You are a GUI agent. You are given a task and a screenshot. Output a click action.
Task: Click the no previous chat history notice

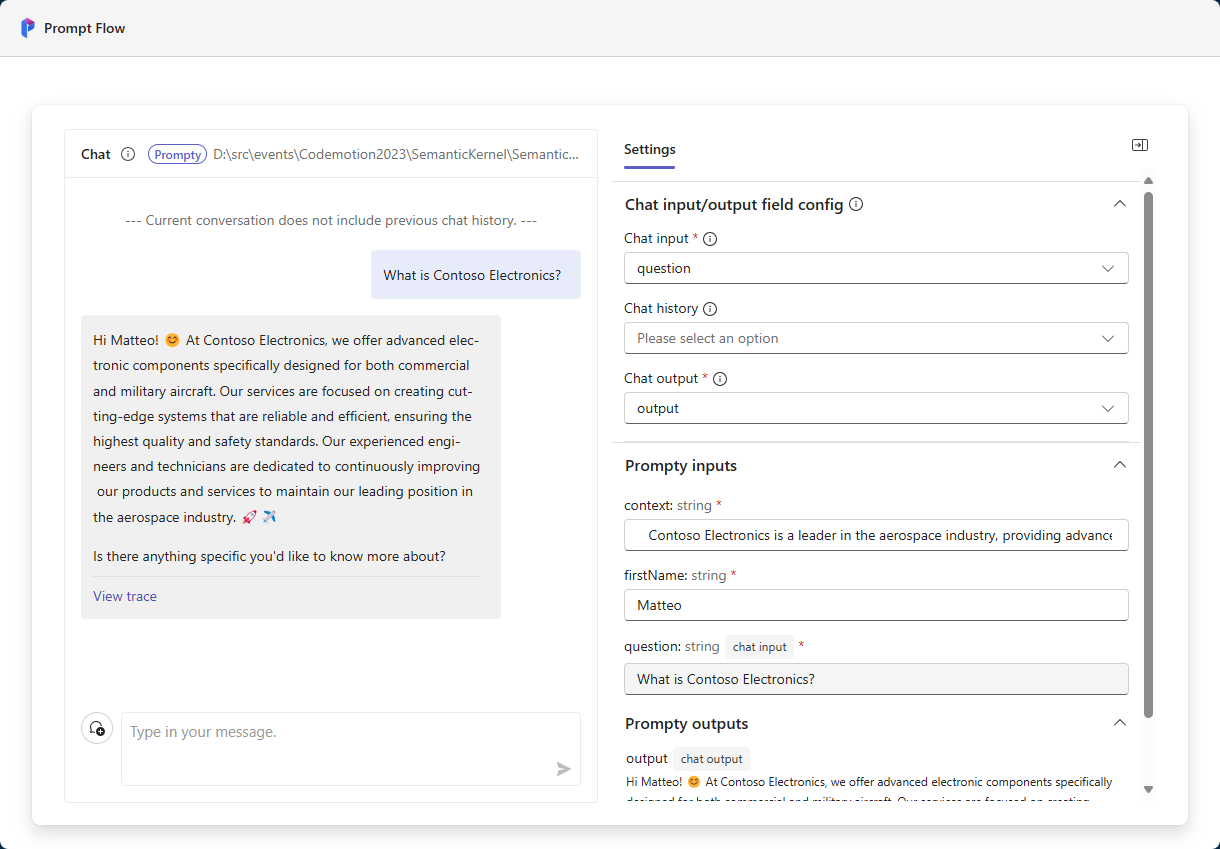pos(331,220)
